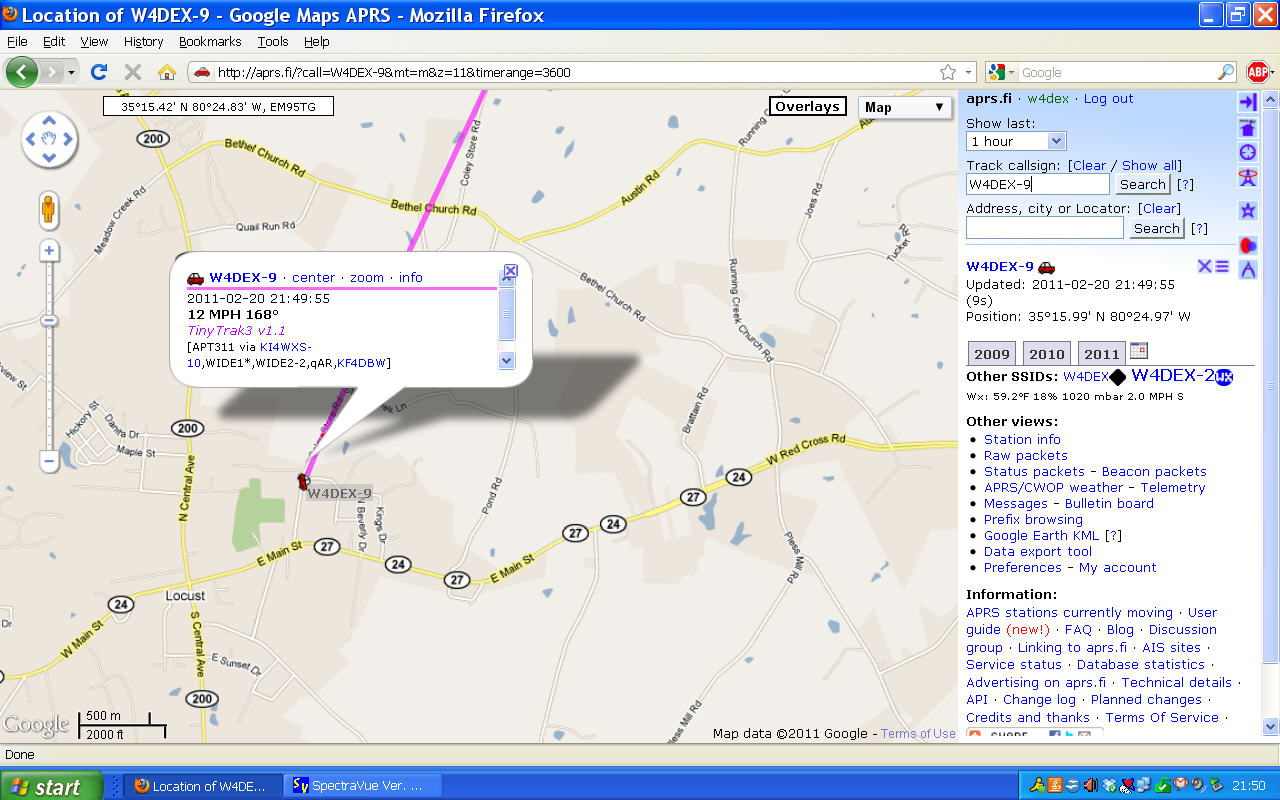Image resolution: width=1280 pixels, height=800 pixels.
Task: Click the Firefox forward arrow button
Action: pos(52,72)
